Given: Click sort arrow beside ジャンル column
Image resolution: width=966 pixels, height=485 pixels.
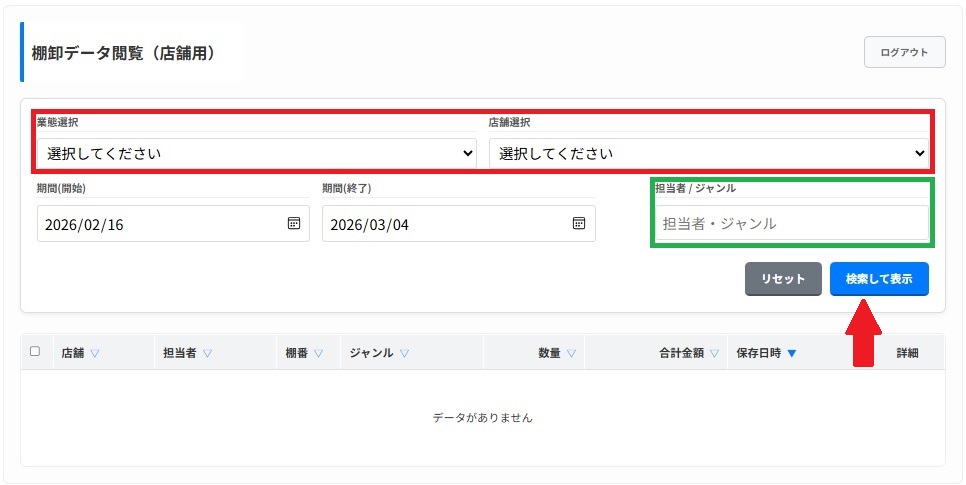Looking at the screenshot, I should point(405,353).
